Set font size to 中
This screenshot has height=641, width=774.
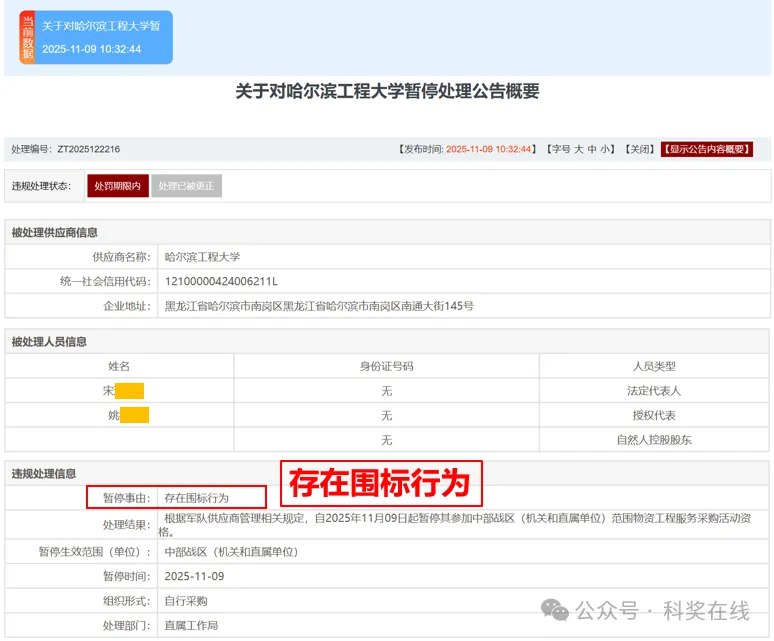592,149
